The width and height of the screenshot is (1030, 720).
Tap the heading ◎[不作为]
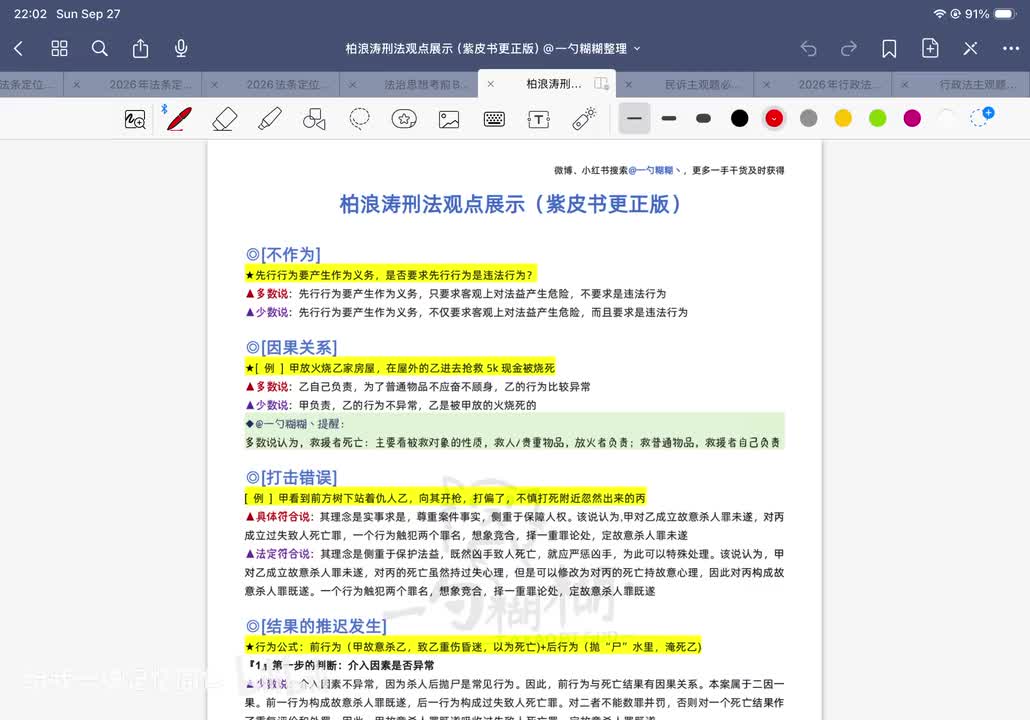coord(283,254)
